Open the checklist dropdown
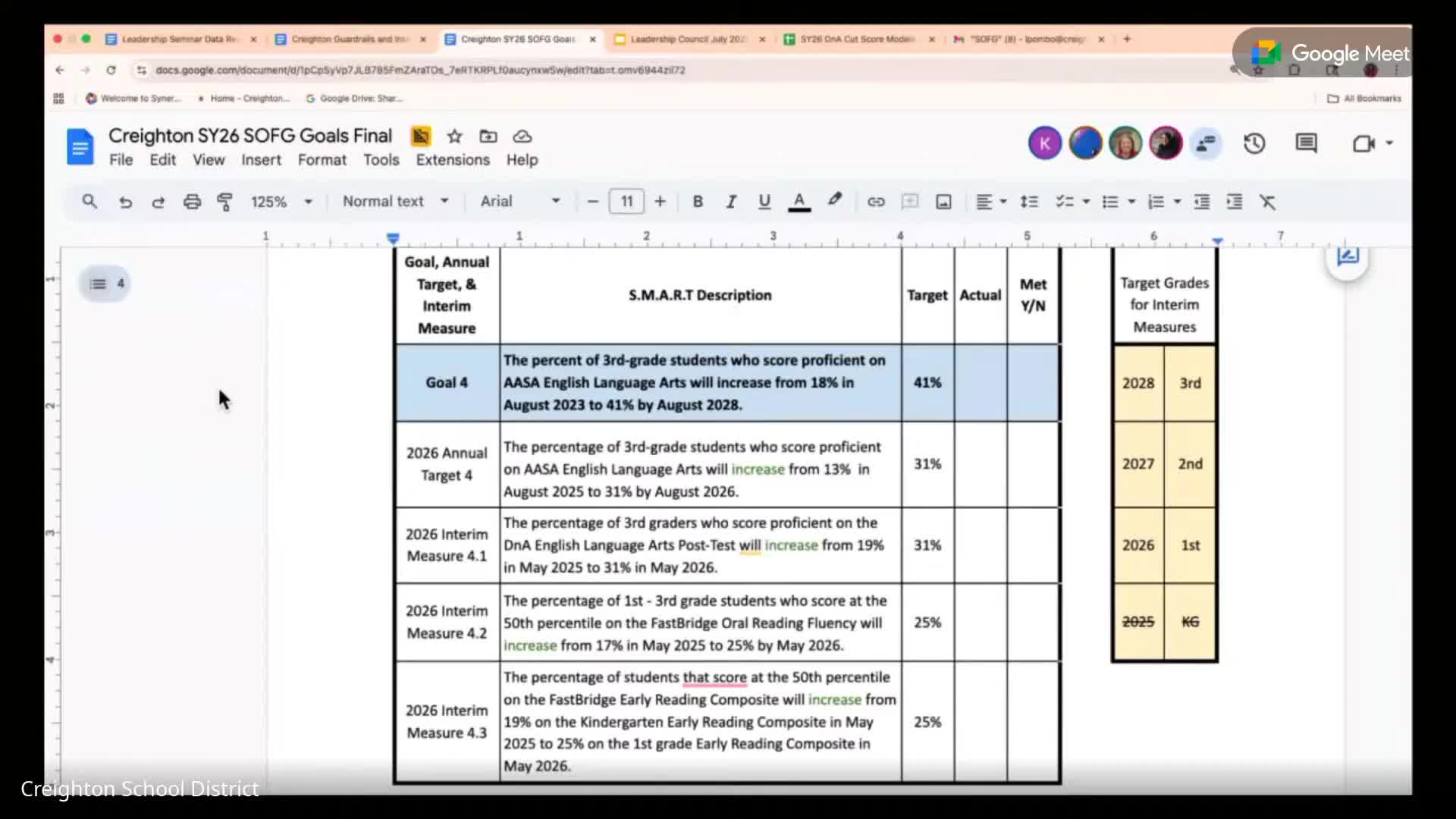Image resolution: width=1456 pixels, height=819 pixels. (x=1072, y=202)
